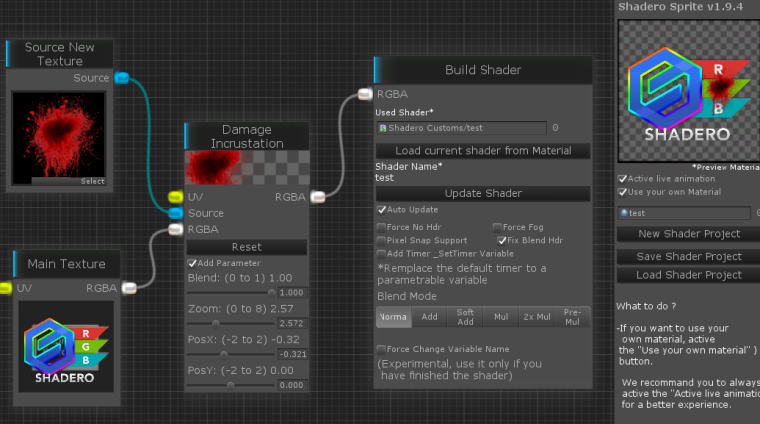Select the Add blend mode
Viewport: 760px width, 424px height.
click(x=429, y=317)
